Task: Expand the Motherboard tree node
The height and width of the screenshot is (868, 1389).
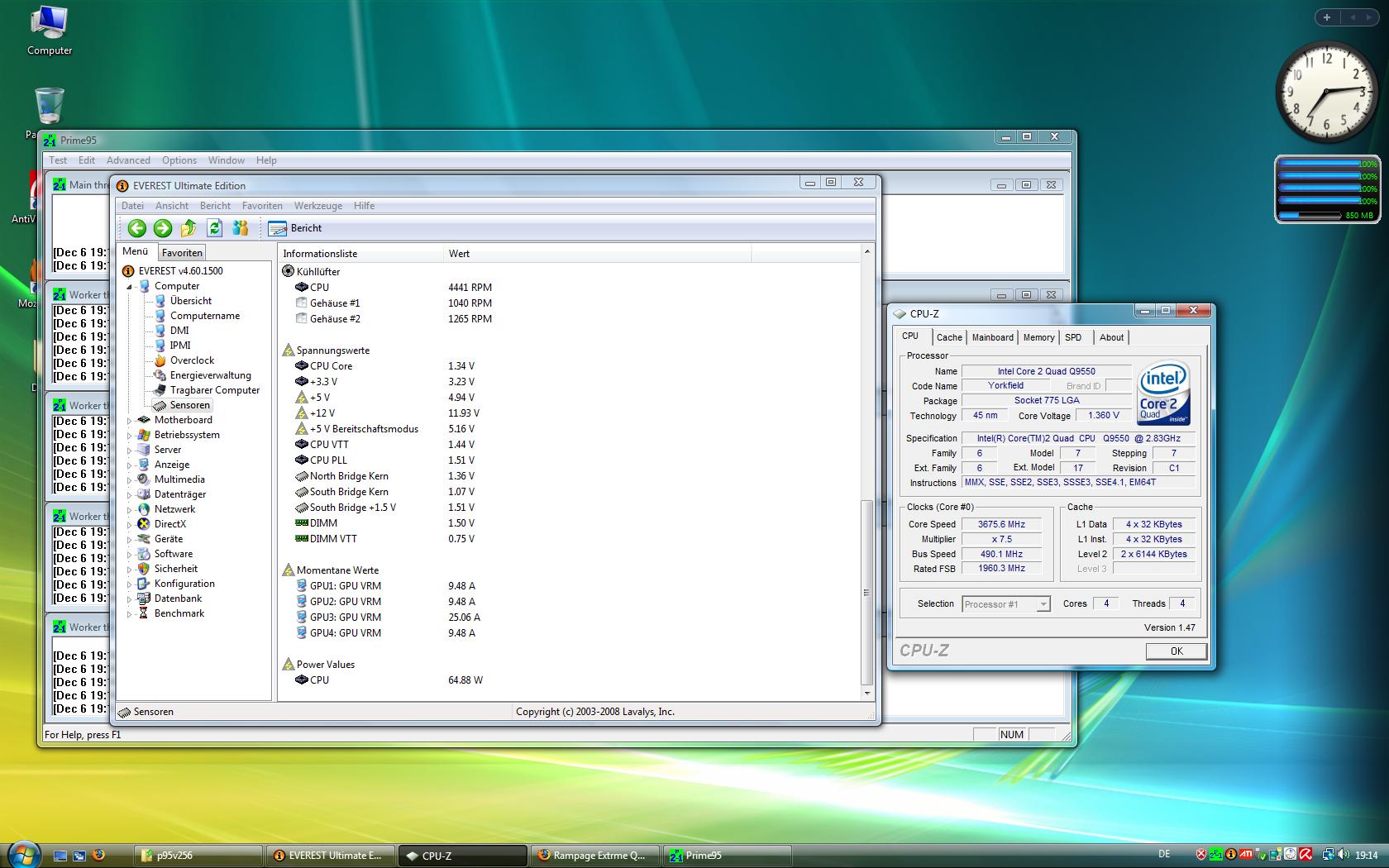Action: (129, 421)
